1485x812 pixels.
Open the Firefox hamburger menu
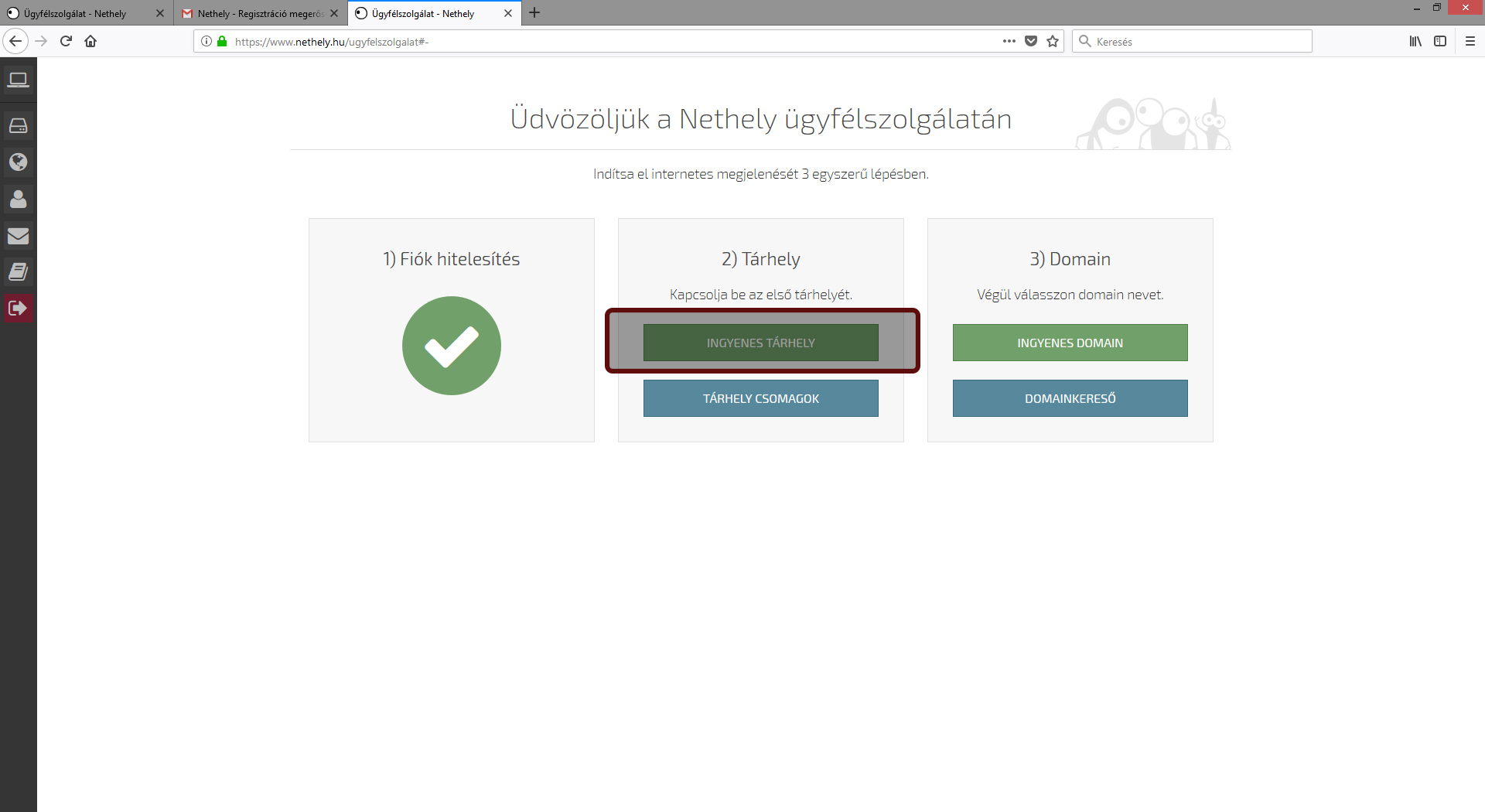1470,42
